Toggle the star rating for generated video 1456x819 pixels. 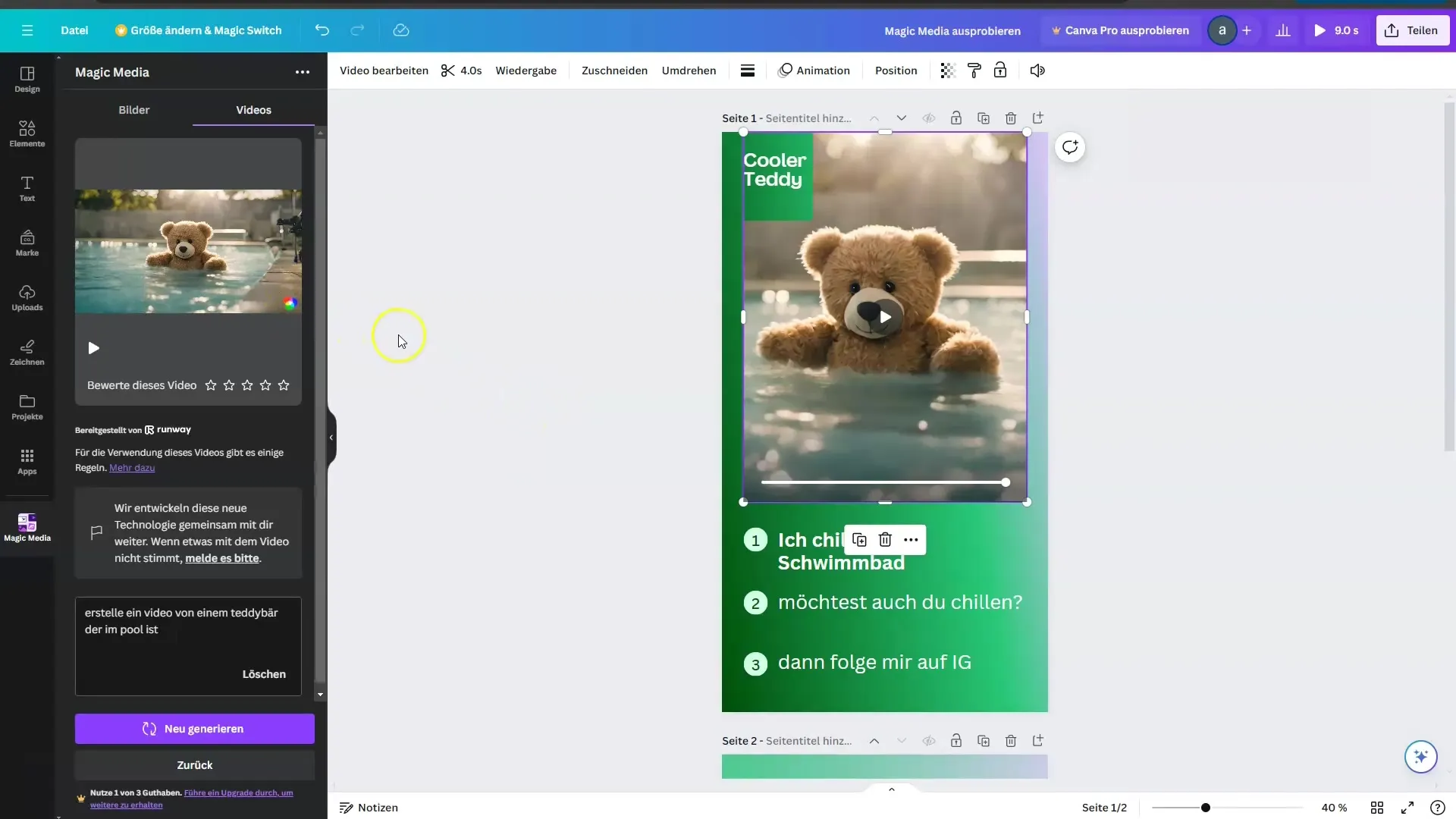(210, 385)
